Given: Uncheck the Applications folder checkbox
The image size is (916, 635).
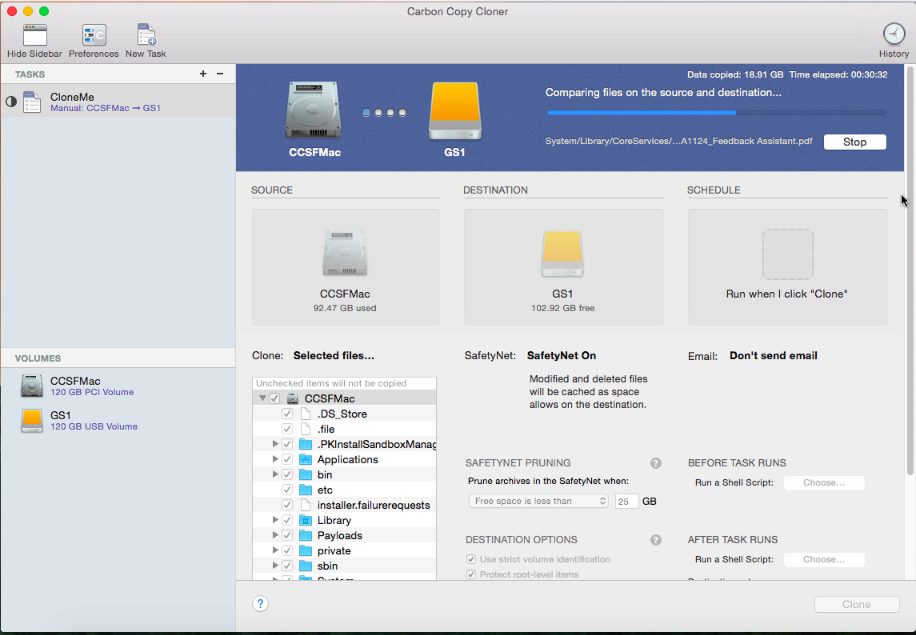Looking at the screenshot, I should (x=287, y=460).
